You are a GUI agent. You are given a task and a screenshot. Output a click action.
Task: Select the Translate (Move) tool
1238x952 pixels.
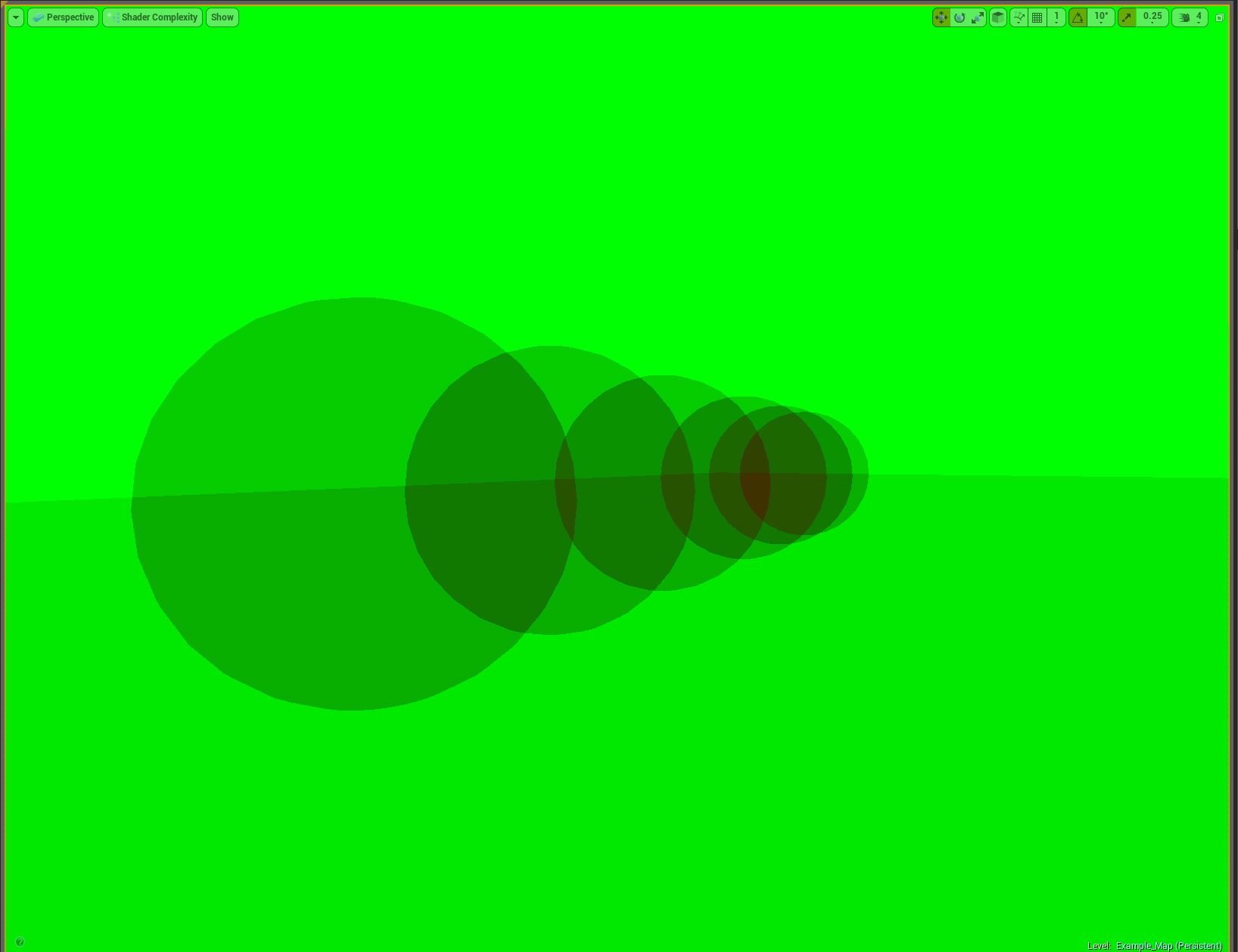click(x=941, y=17)
